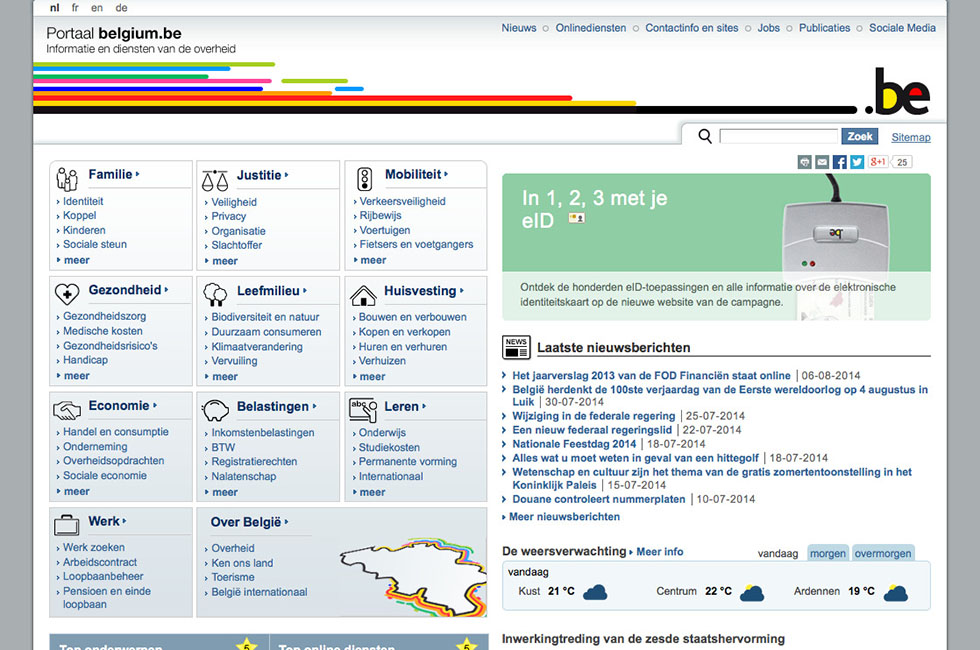Open Verkeersveiligheid under Mobiliteit
Image resolution: width=980 pixels, height=650 pixels.
coord(402,201)
